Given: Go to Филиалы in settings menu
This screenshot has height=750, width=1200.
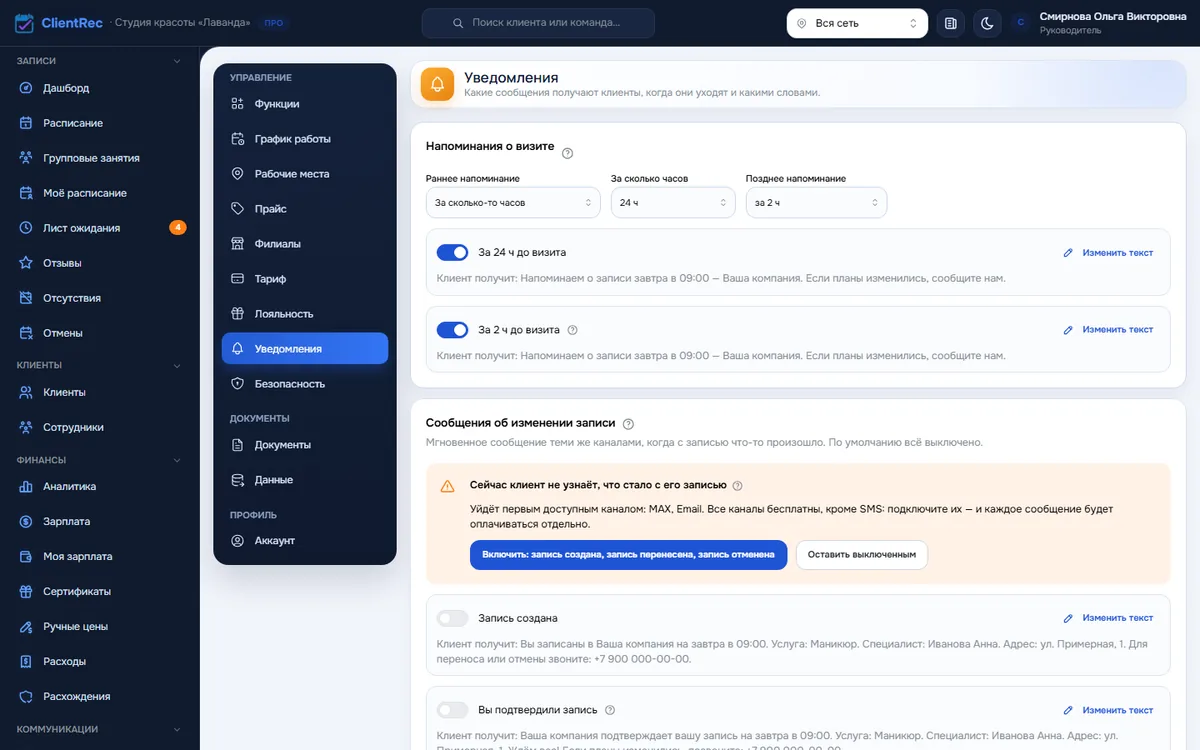Looking at the screenshot, I should [x=305, y=244].
